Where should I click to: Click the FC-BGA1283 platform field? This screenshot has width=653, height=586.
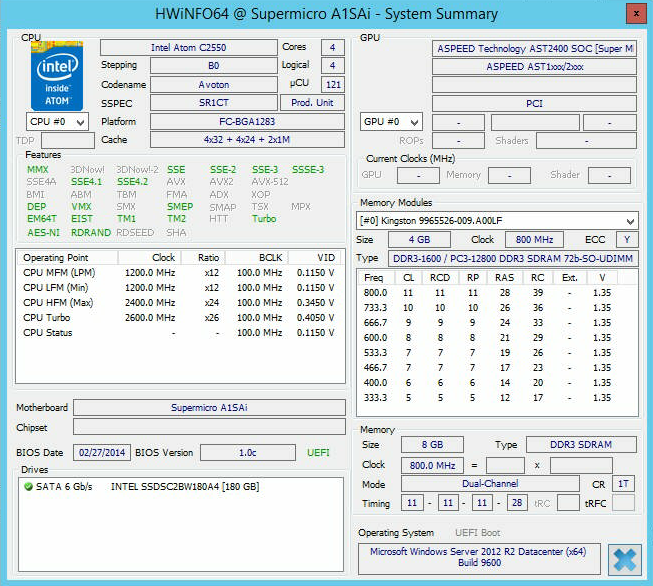point(247,122)
